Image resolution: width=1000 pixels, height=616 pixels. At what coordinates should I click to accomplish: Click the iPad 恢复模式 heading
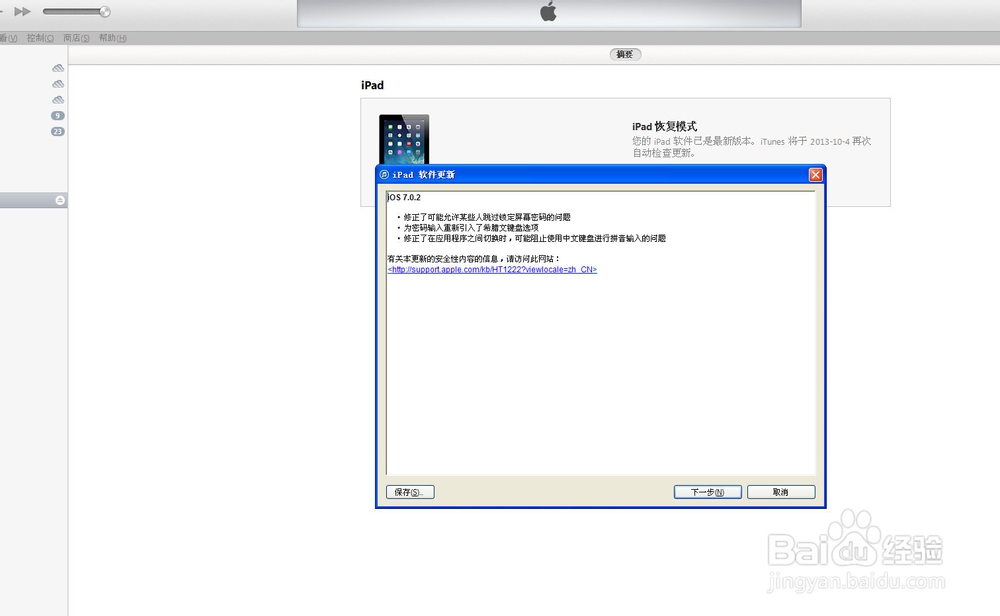(665, 126)
